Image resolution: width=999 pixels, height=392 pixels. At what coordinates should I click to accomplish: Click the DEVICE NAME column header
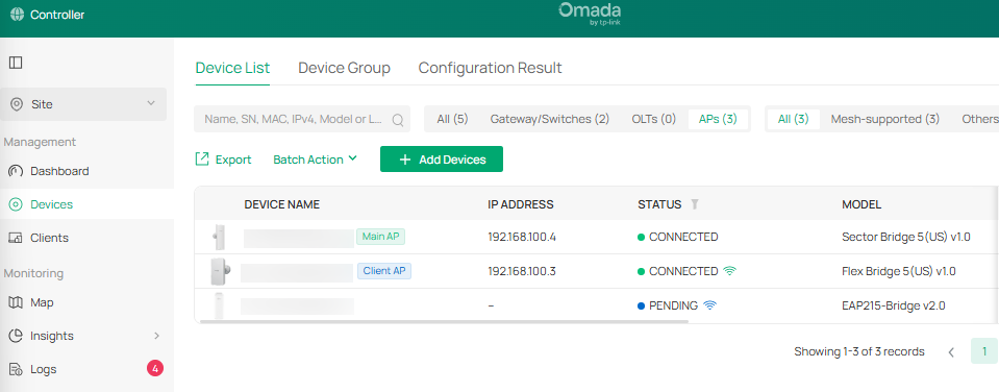coord(282,205)
